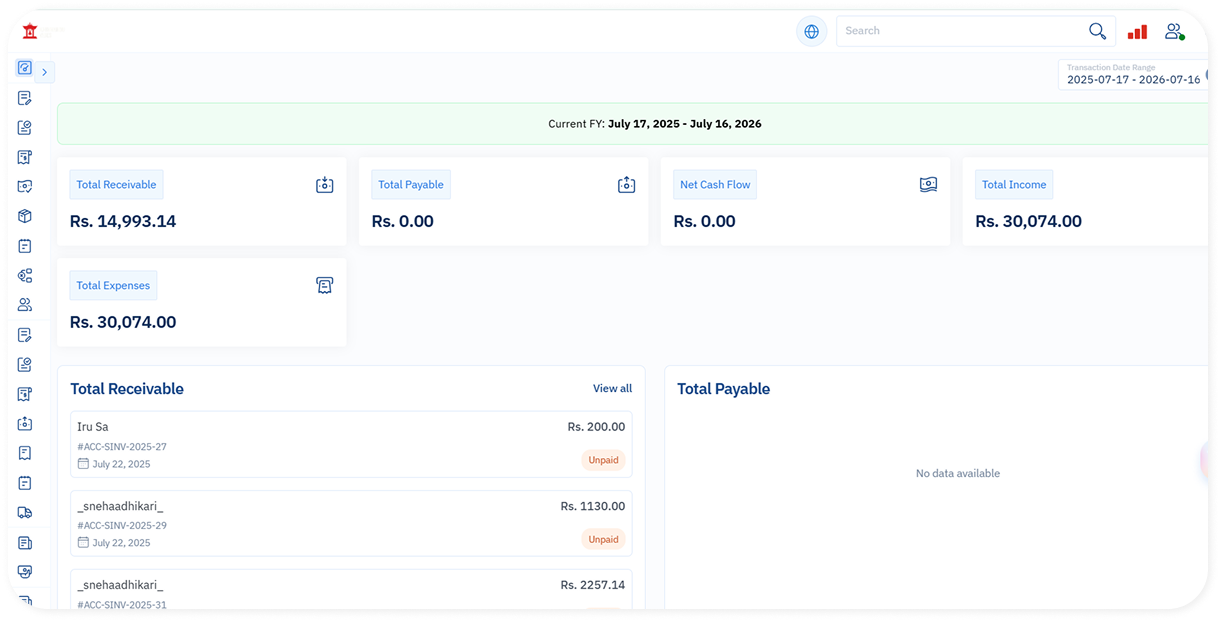Click the Unpaid badge on Iru Sa invoice
This screenshot has width=1220, height=621.
coord(603,460)
